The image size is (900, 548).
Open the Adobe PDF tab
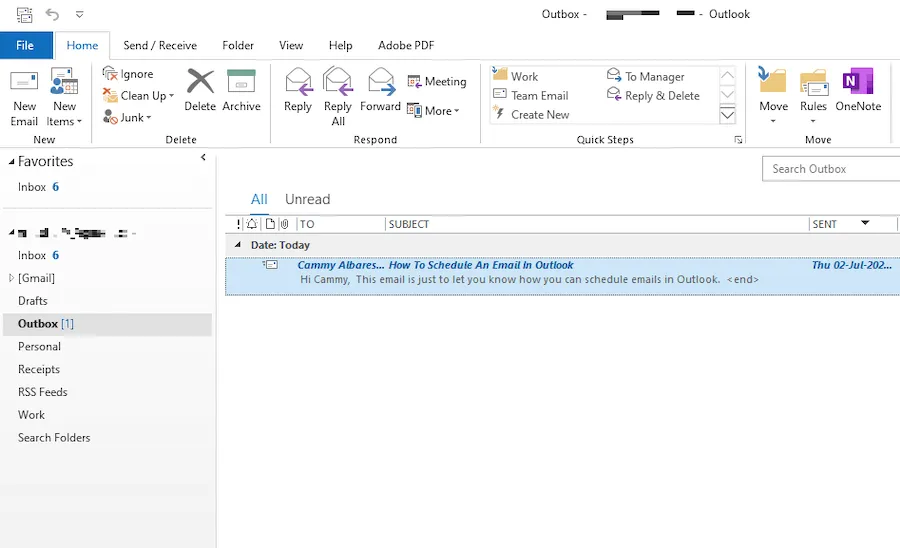pos(406,45)
